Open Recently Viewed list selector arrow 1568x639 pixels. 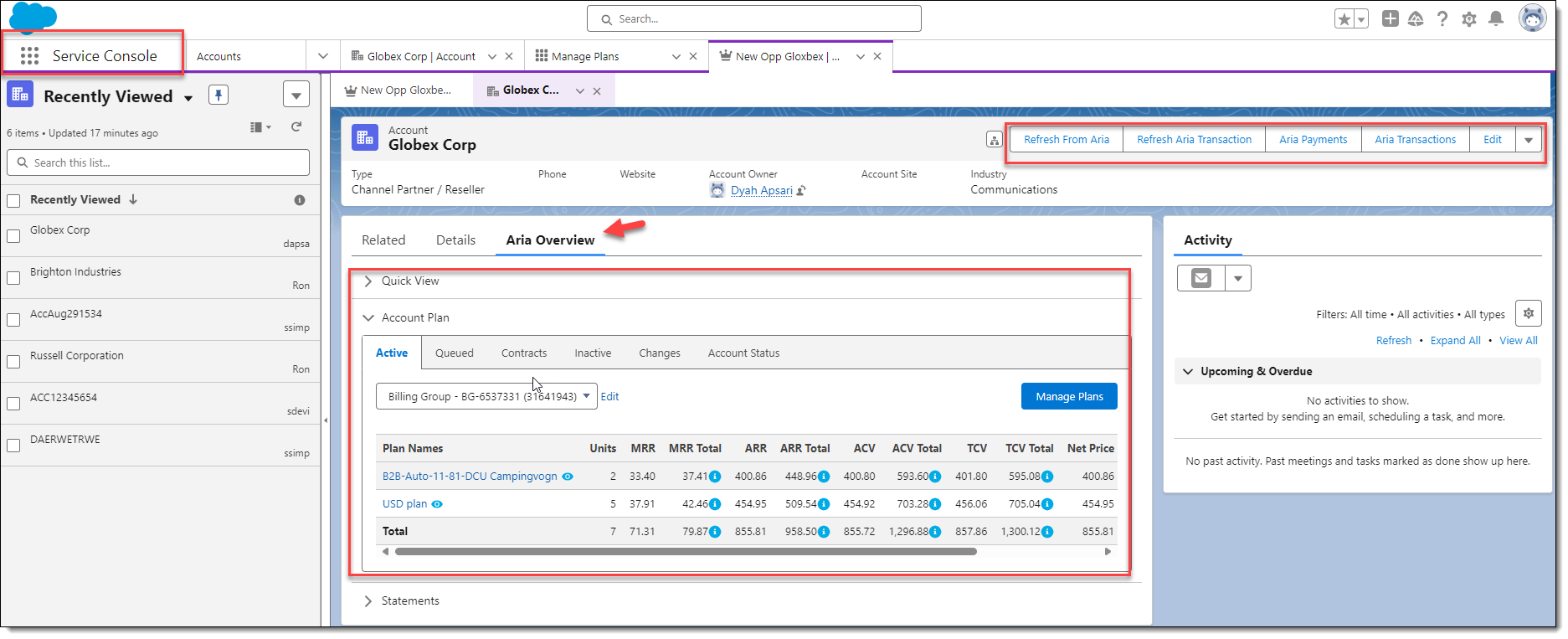(188, 98)
